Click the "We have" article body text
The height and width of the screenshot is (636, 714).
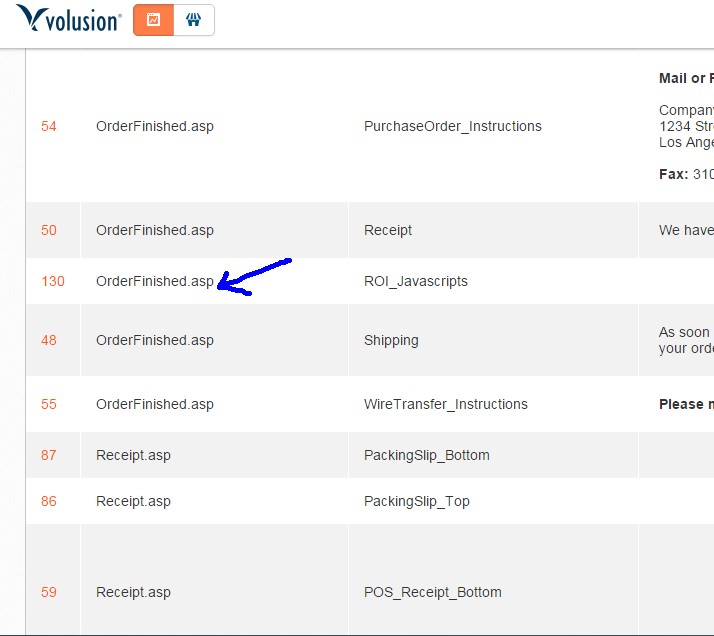(x=686, y=230)
